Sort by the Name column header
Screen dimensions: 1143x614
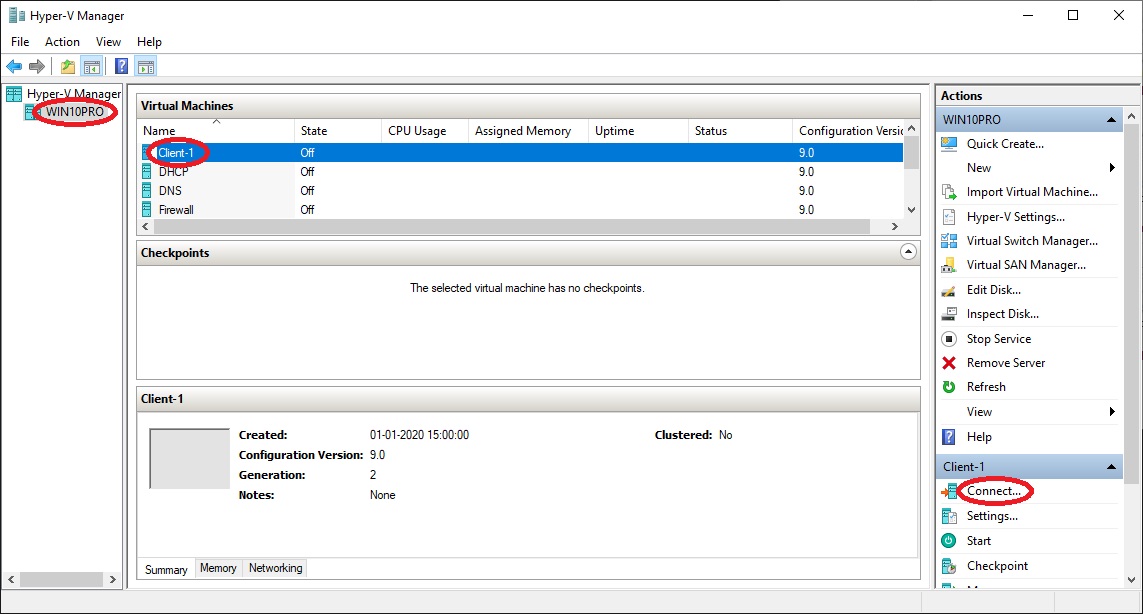click(216, 131)
